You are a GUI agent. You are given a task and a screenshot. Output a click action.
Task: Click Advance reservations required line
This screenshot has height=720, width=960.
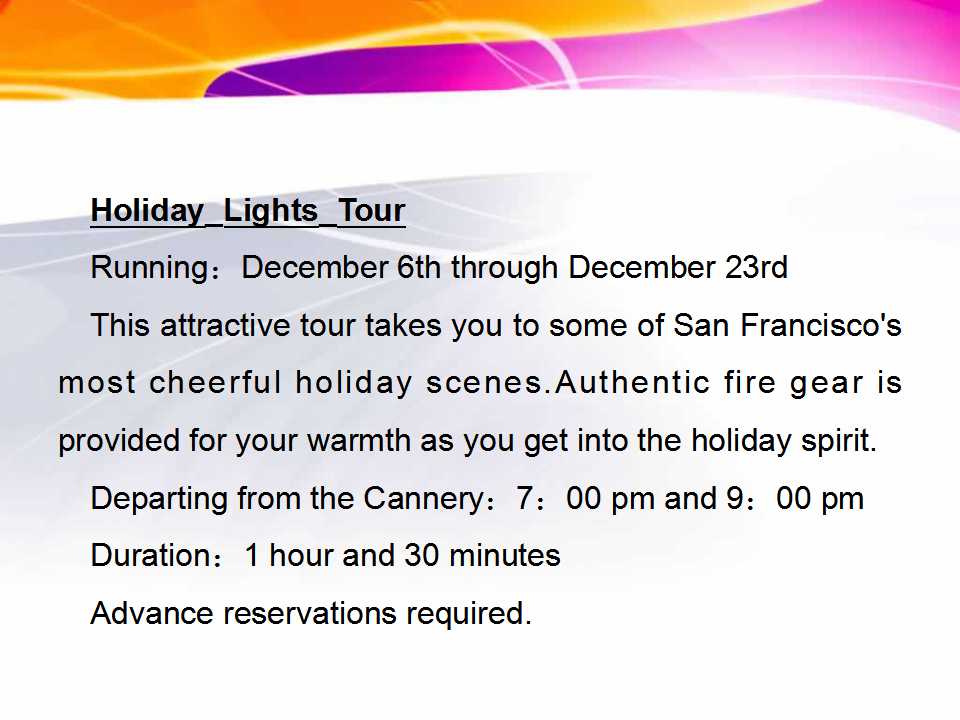311,613
